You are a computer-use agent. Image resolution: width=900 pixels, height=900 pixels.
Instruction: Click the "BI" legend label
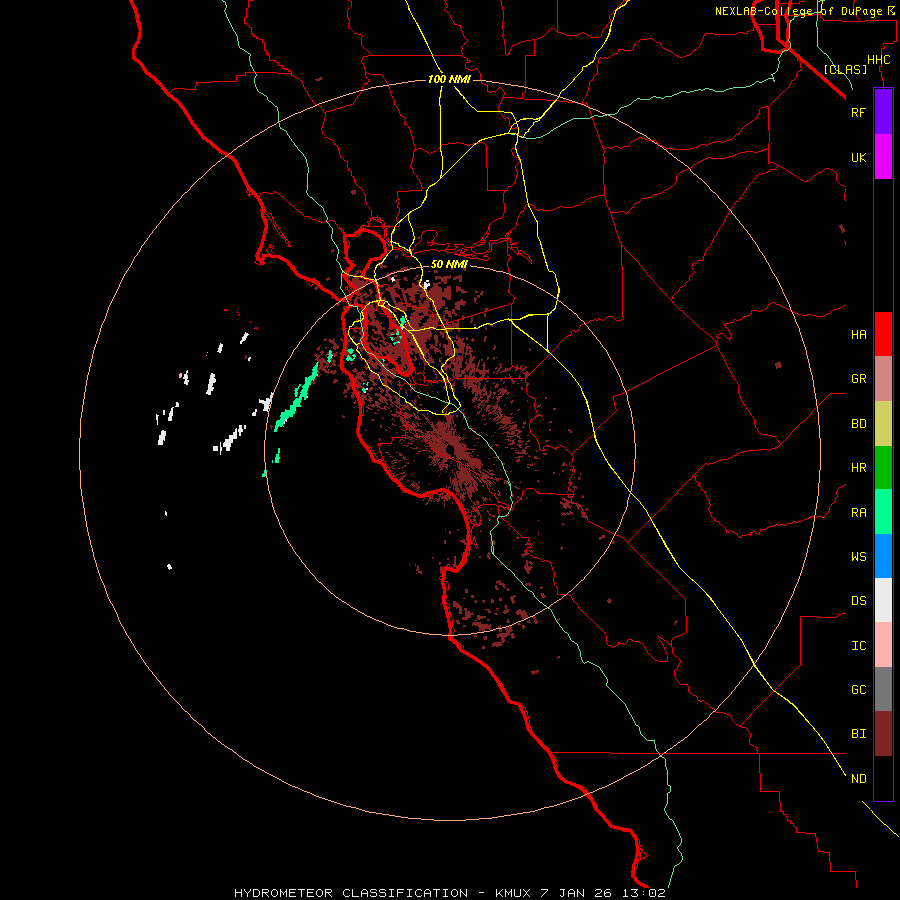(x=858, y=734)
